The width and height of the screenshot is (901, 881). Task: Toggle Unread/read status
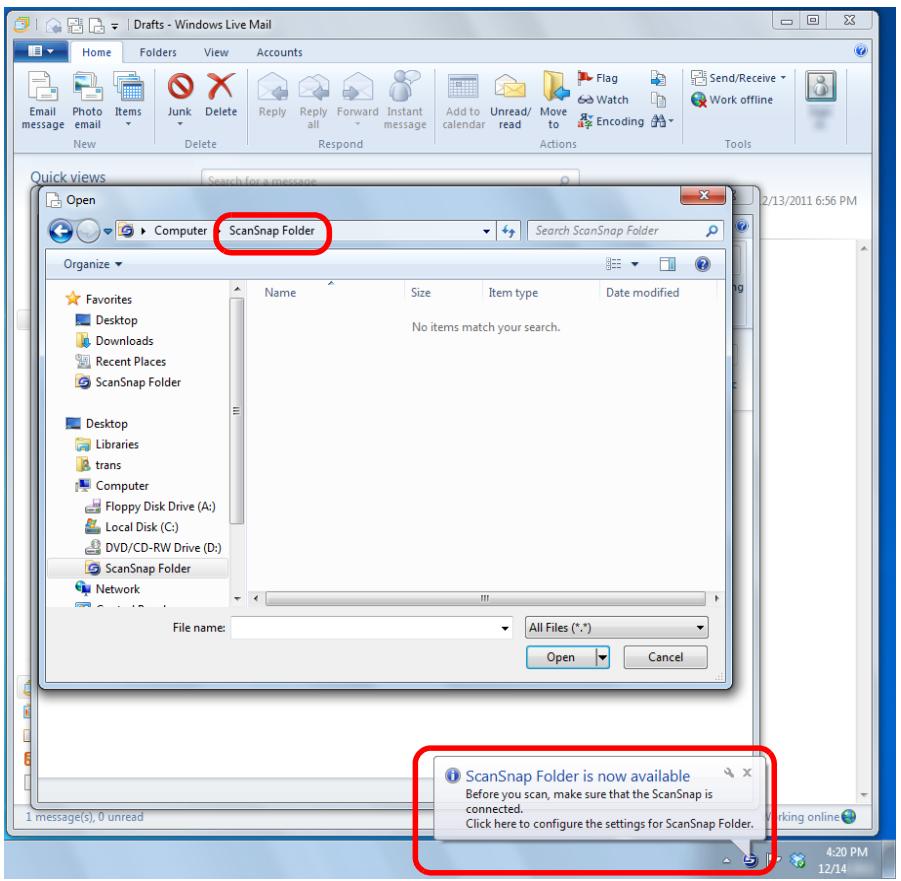(x=510, y=101)
